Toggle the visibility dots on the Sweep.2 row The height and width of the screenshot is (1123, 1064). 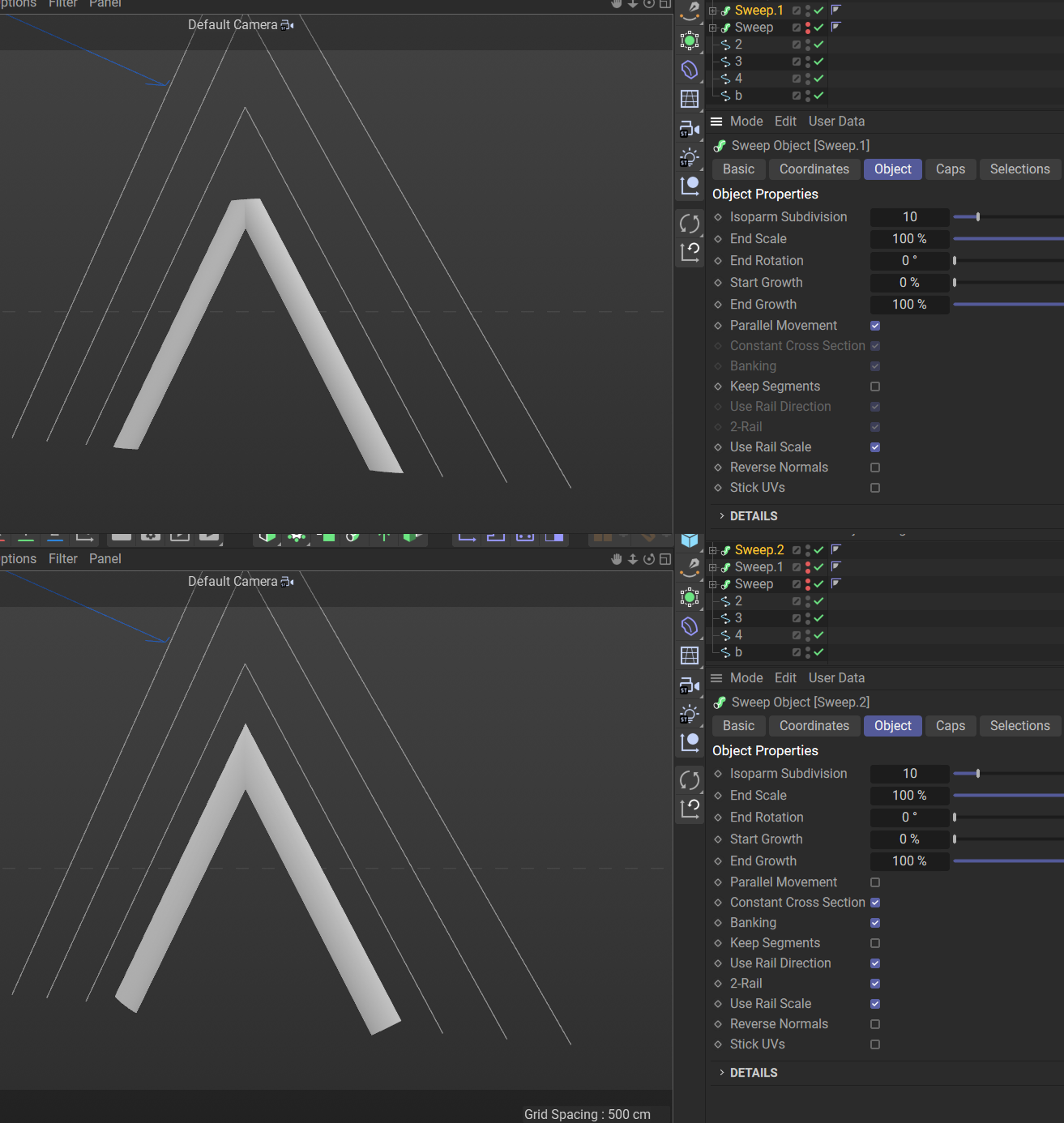808,550
